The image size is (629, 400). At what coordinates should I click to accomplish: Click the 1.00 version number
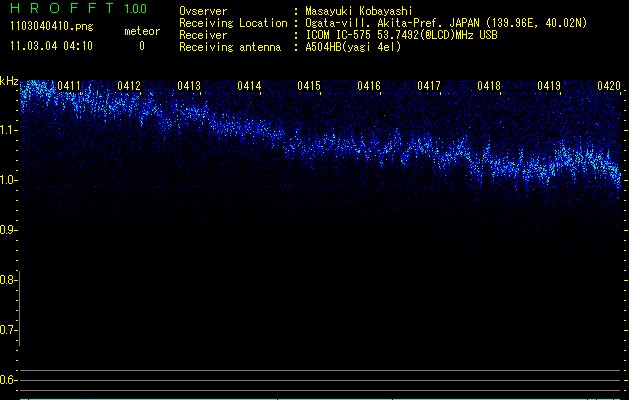click(x=134, y=9)
